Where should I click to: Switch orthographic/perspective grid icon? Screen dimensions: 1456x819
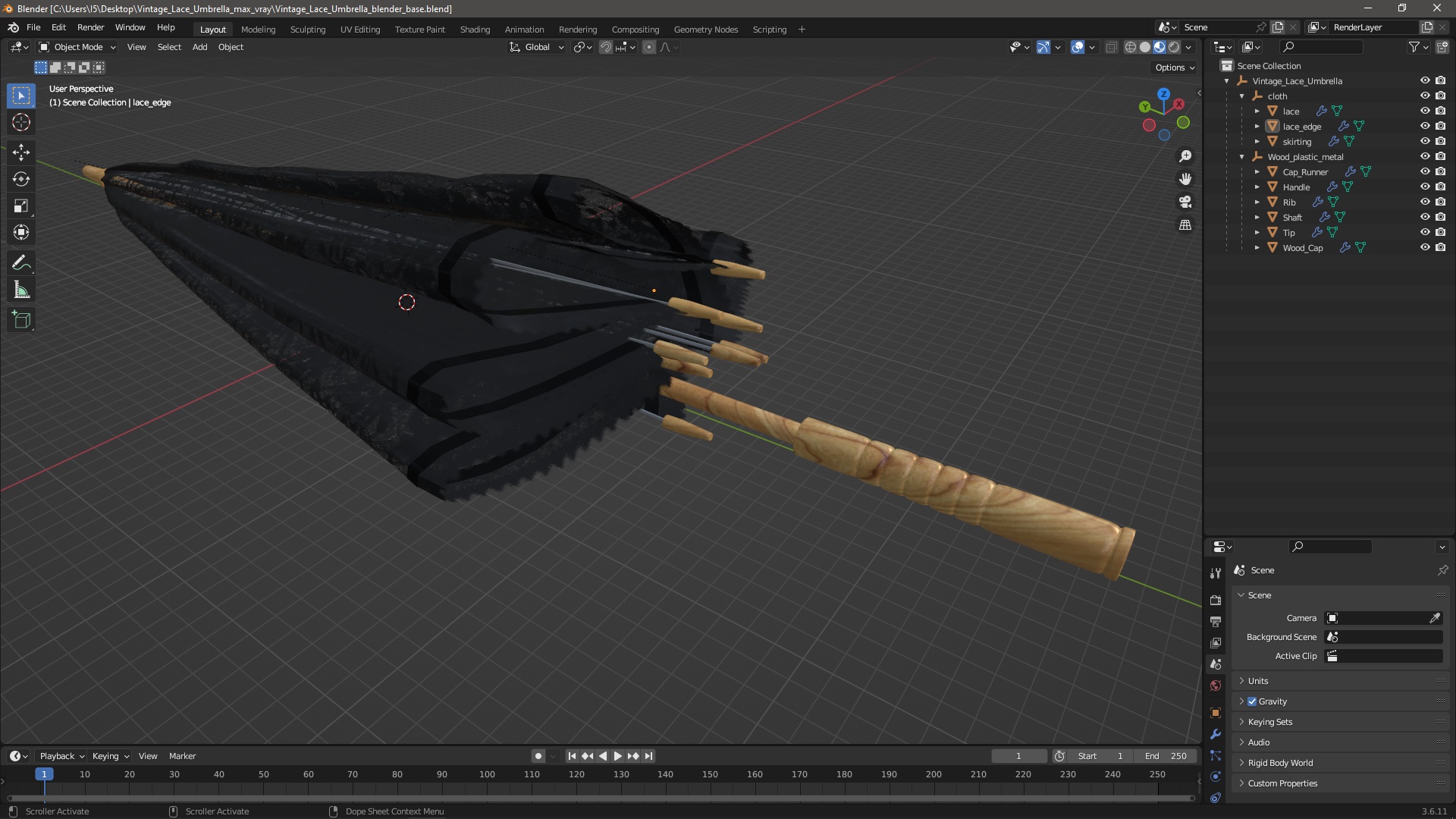(1185, 225)
